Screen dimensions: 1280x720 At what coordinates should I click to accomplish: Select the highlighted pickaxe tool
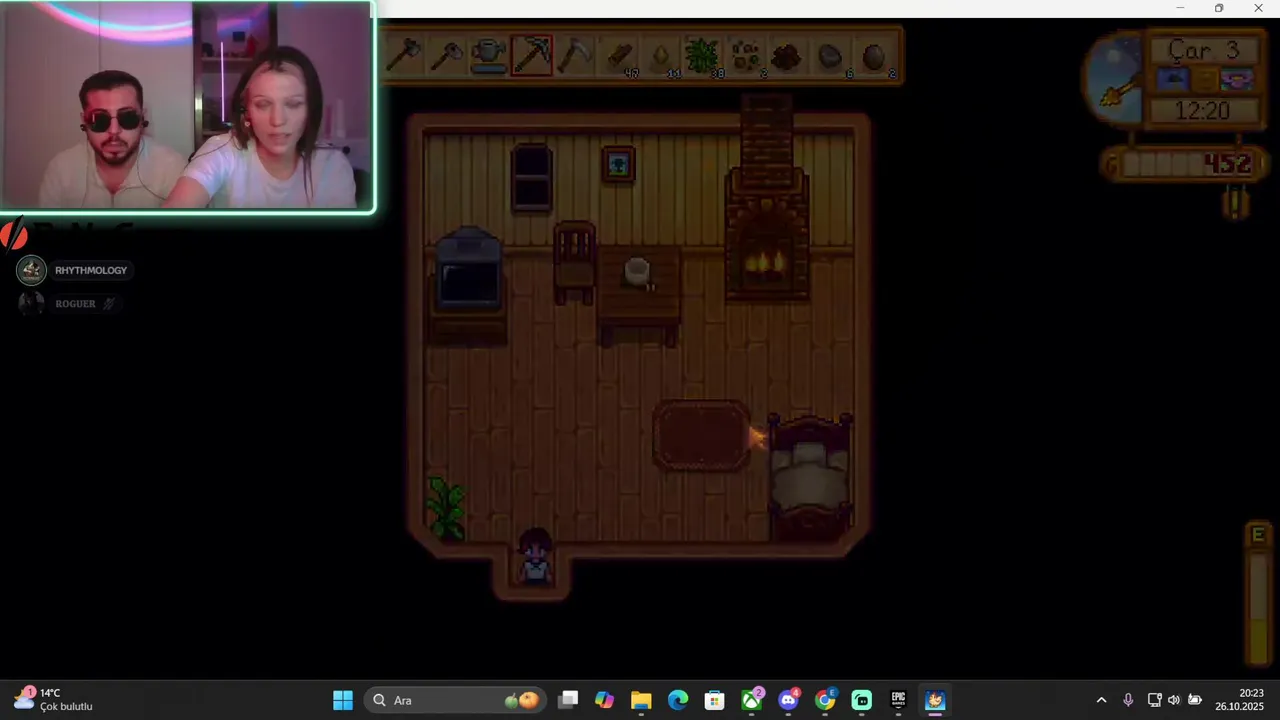tap(532, 55)
